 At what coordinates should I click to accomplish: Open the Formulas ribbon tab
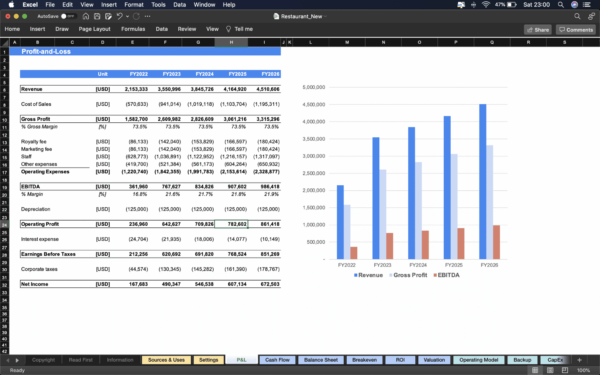pos(133,29)
